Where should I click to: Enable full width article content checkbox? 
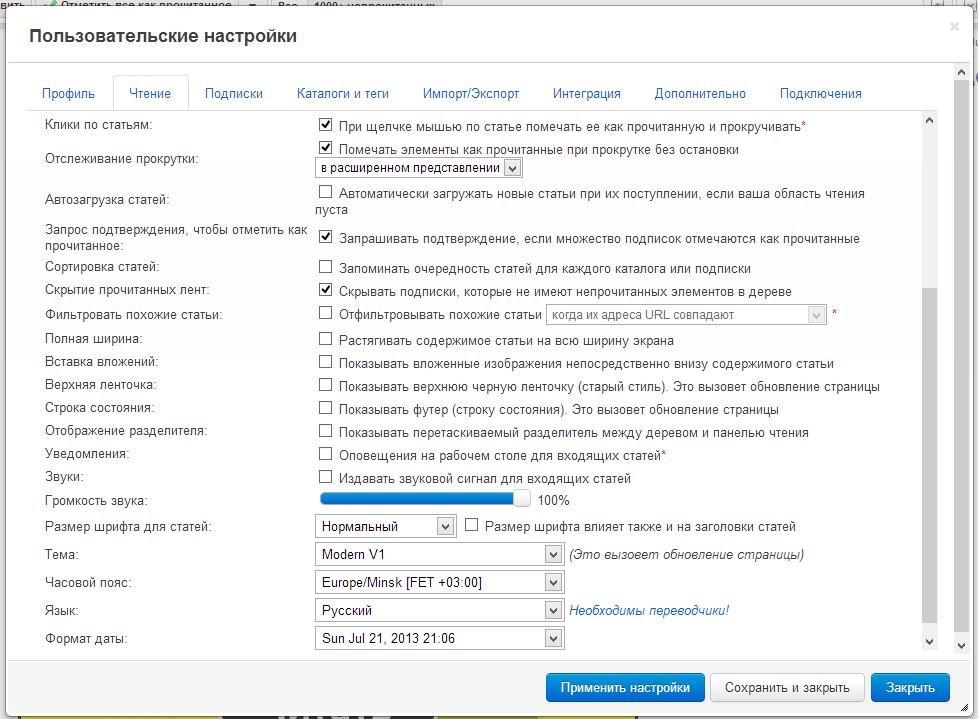pyautogui.click(x=326, y=339)
